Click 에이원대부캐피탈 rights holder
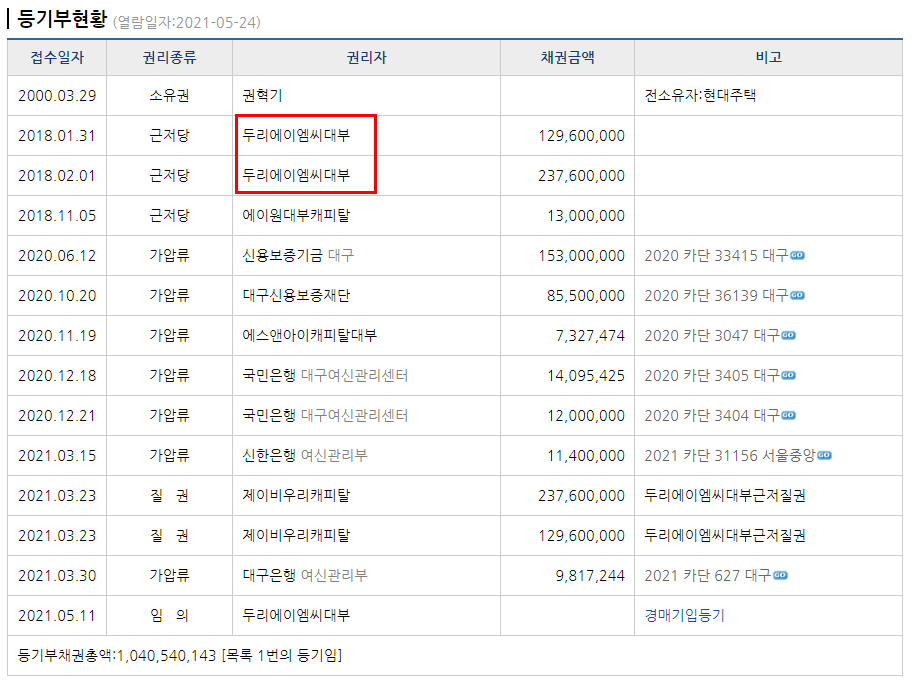 pyautogui.click(x=296, y=216)
